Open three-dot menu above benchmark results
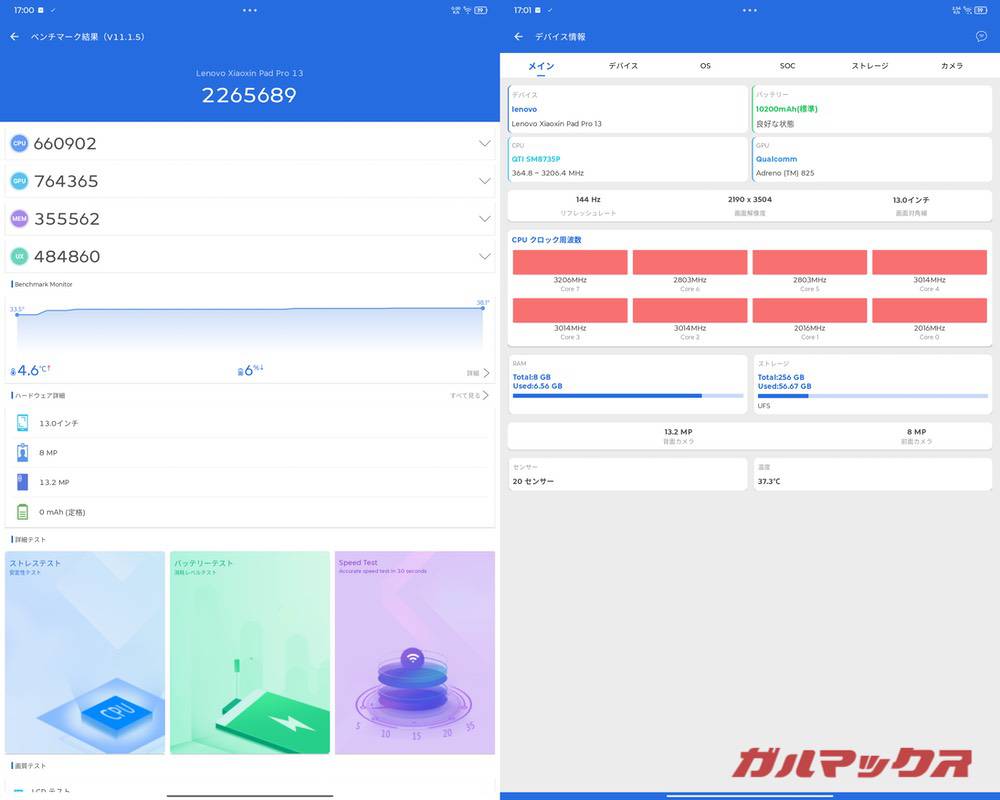This screenshot has height=800, width=1000. (x=250, y=10)
